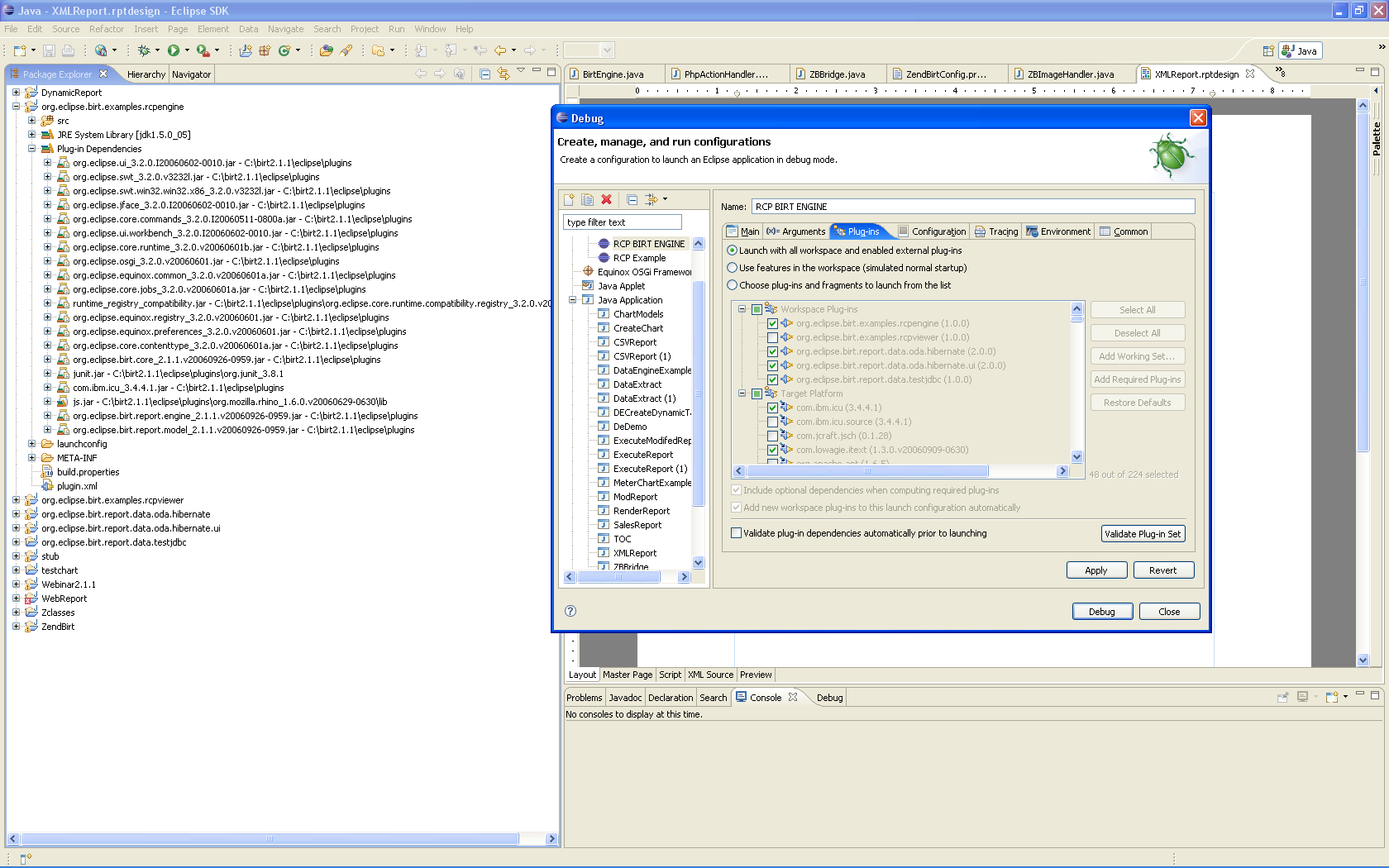Toggle com.ibm.icu (3.4.4.1) plug-in checkbox
Screen dimensions: 1389x868
(x=772, y=408)
